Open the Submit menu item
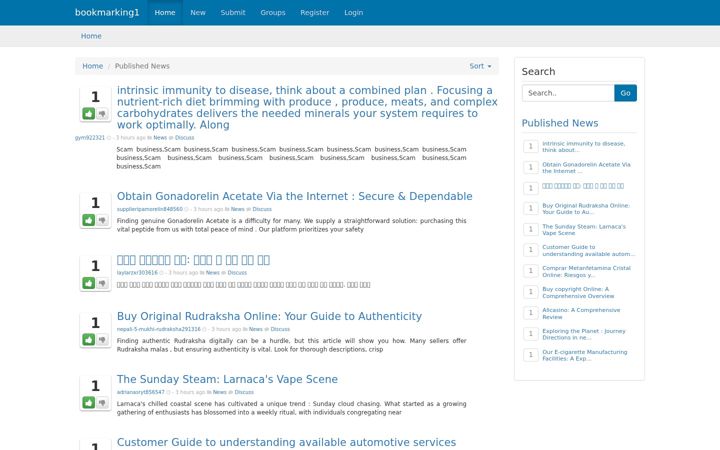The width and height of the screenshot is (720, 450). tap(233, 12)
